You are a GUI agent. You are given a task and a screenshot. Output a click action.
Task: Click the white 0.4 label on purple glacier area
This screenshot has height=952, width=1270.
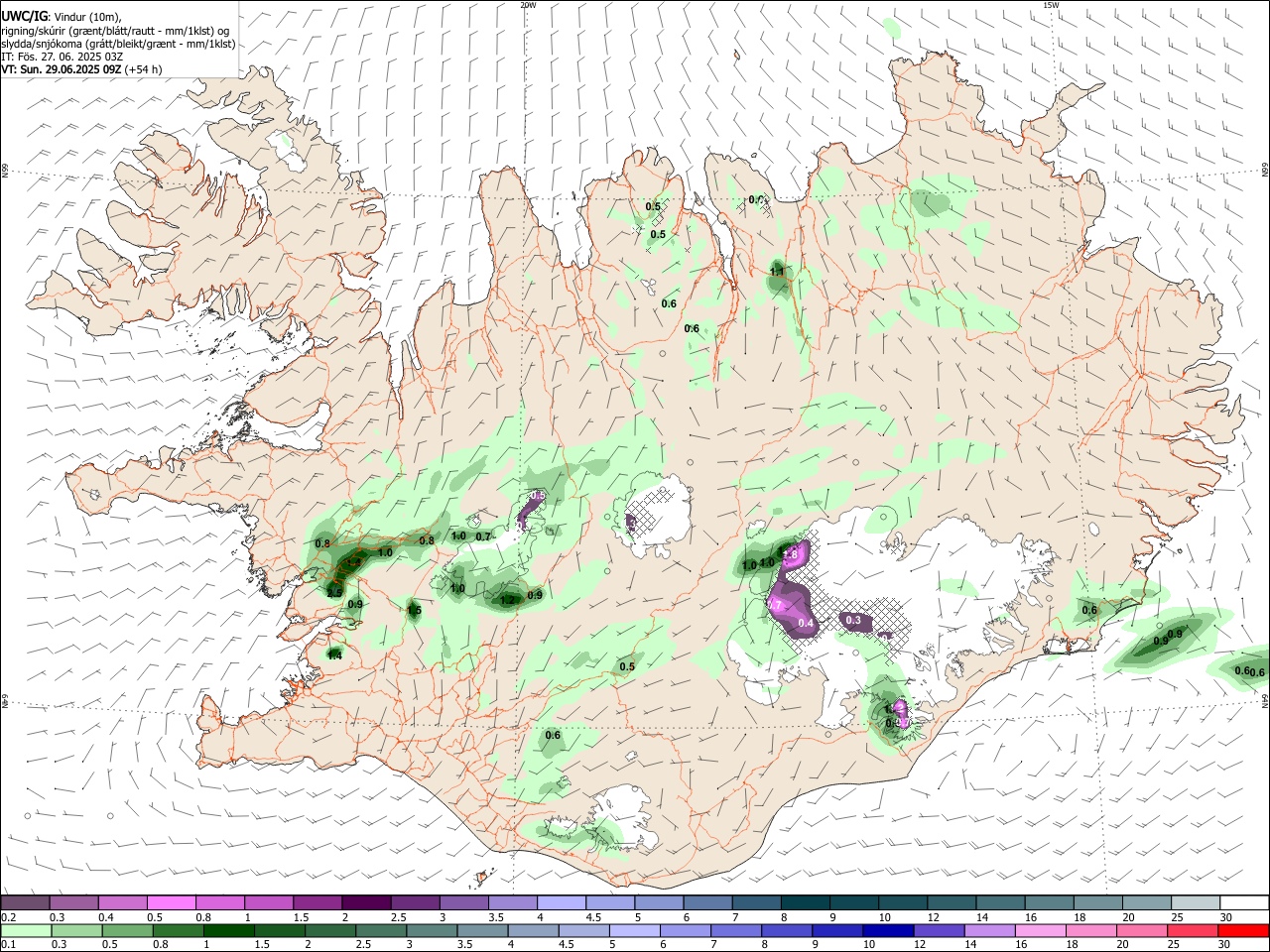(806, 624)
